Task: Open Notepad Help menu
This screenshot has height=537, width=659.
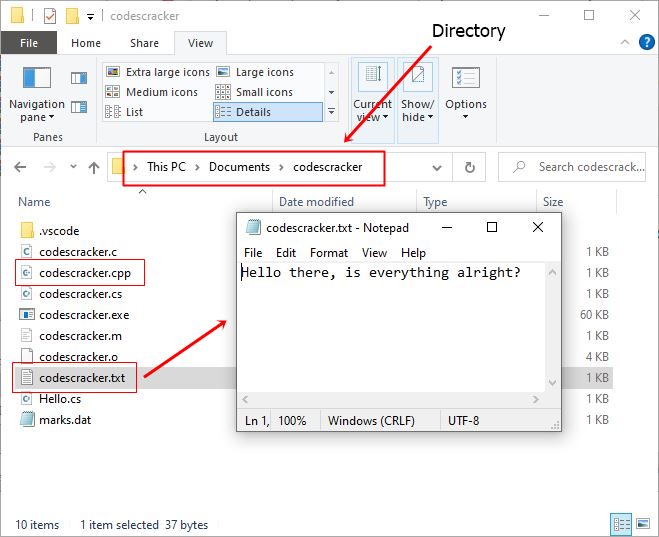Action: [413, 253]
